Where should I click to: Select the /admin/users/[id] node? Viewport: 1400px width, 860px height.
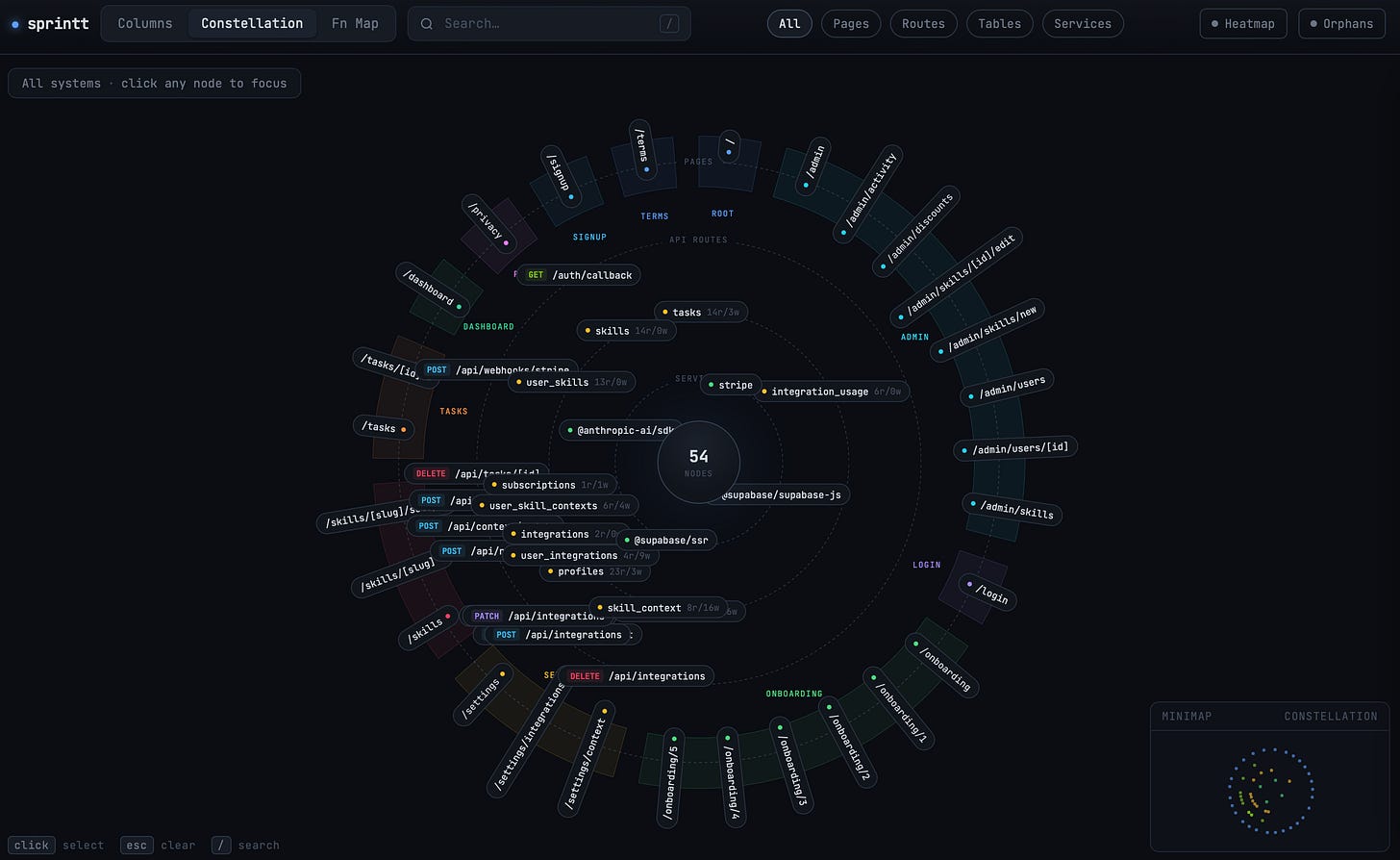(x=1015, y=448)
